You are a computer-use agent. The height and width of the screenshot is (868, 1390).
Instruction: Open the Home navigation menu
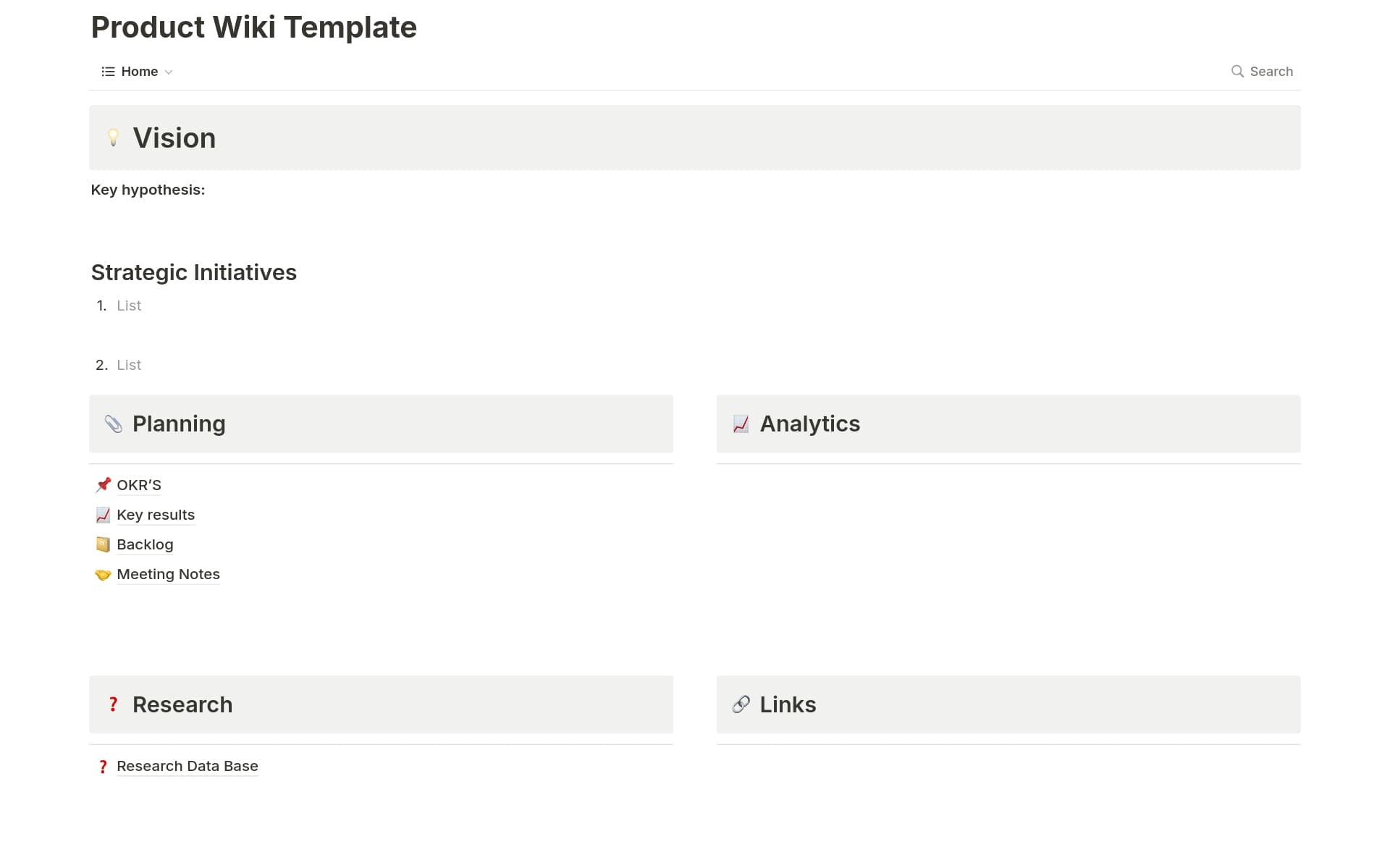click(x=139, y=72)
